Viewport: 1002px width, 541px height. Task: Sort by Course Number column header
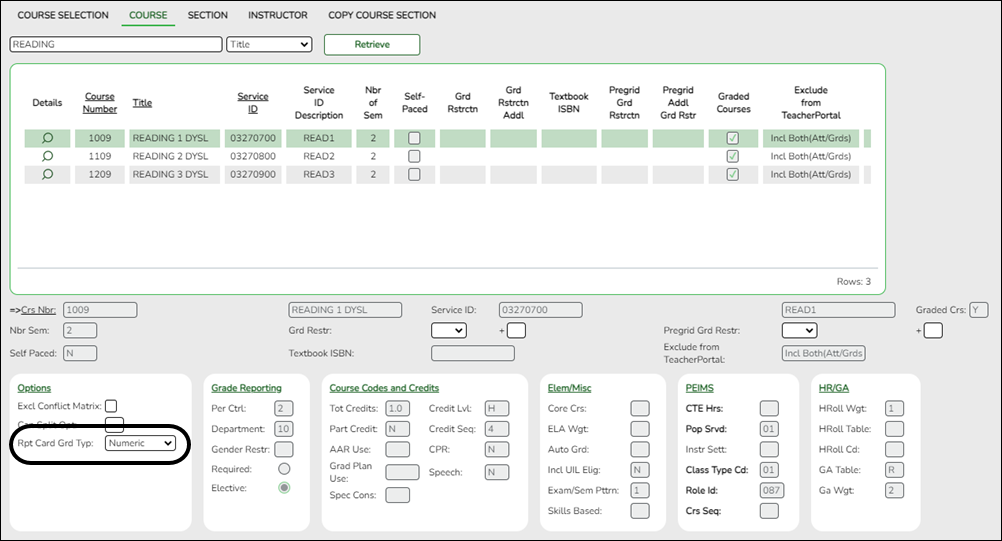(100, 102)
